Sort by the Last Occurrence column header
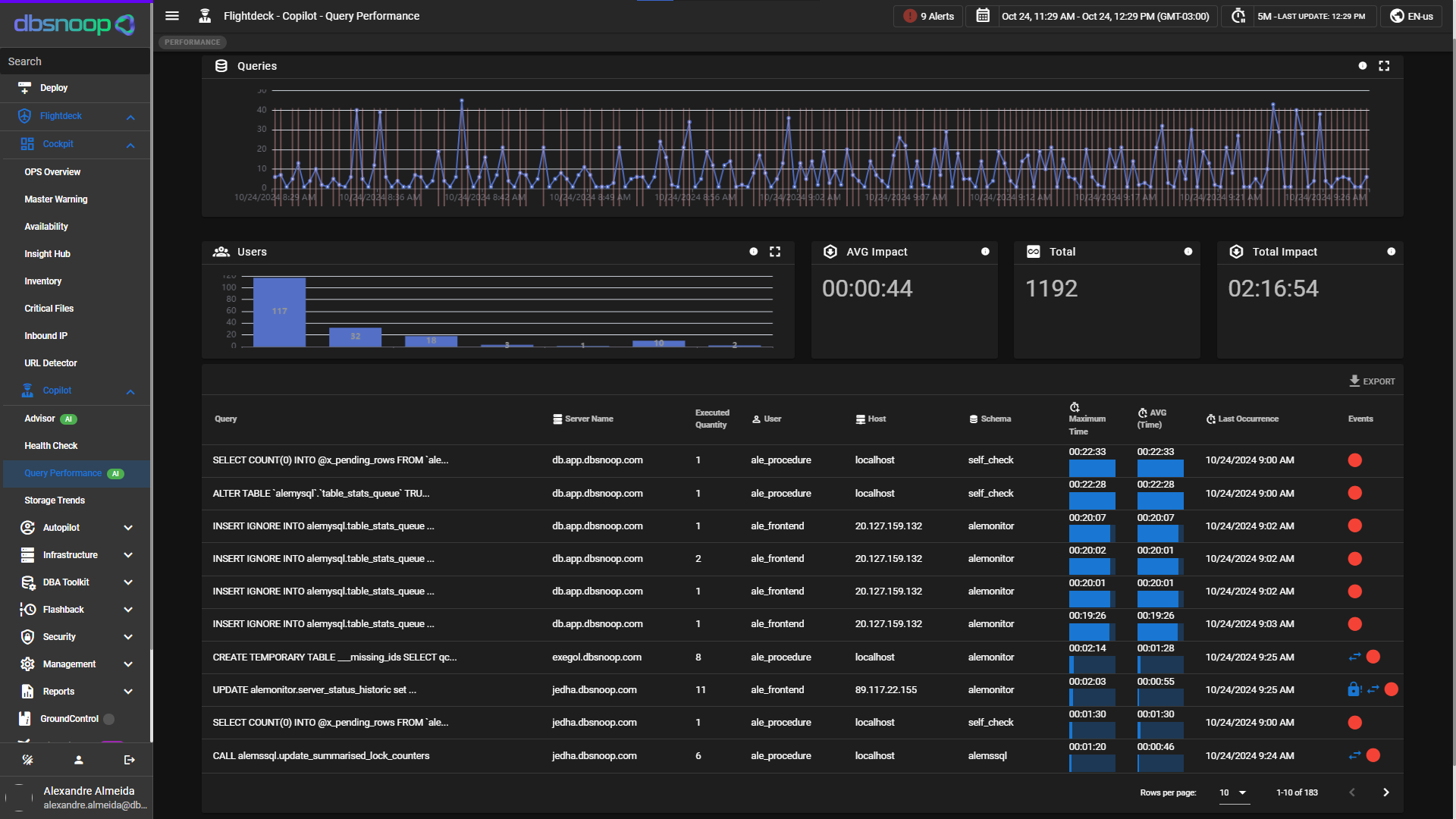1456x819 pixels. point(1242,419)
